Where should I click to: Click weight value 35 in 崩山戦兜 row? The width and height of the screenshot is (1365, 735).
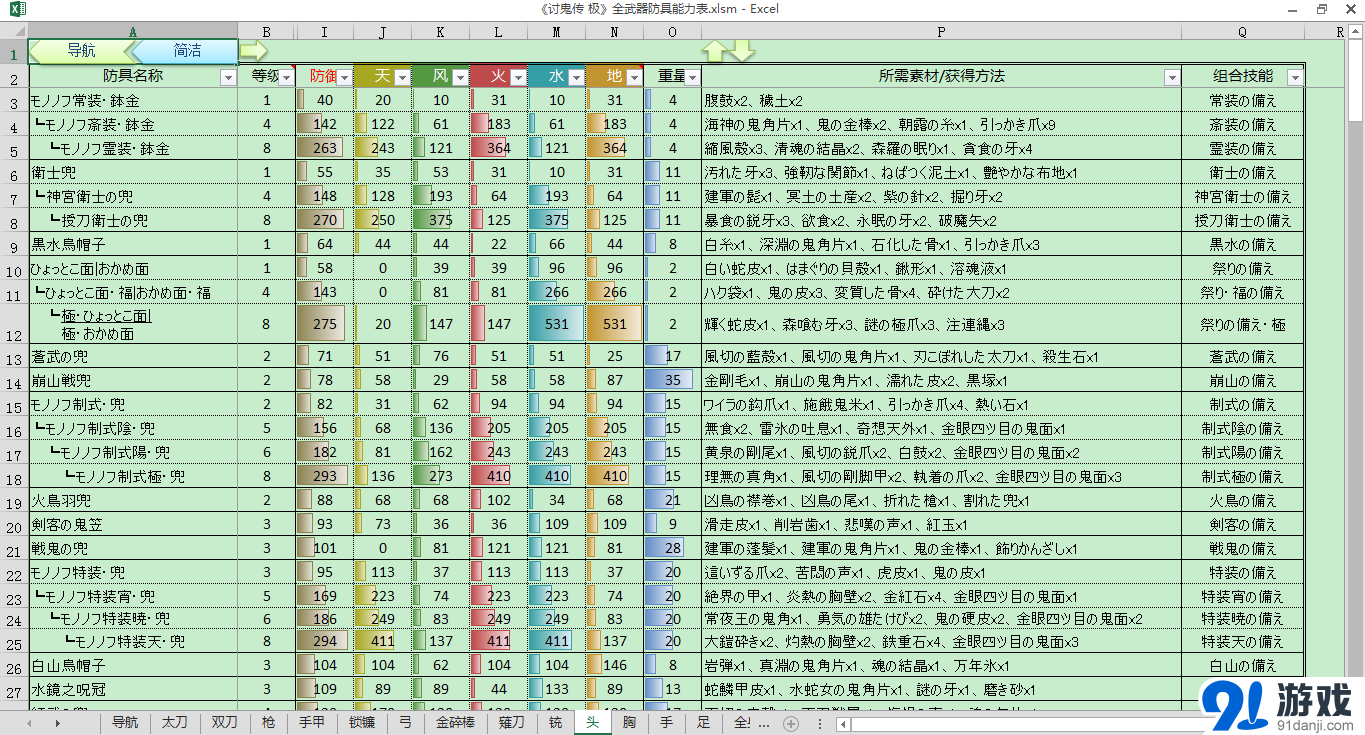coord(672,381)
